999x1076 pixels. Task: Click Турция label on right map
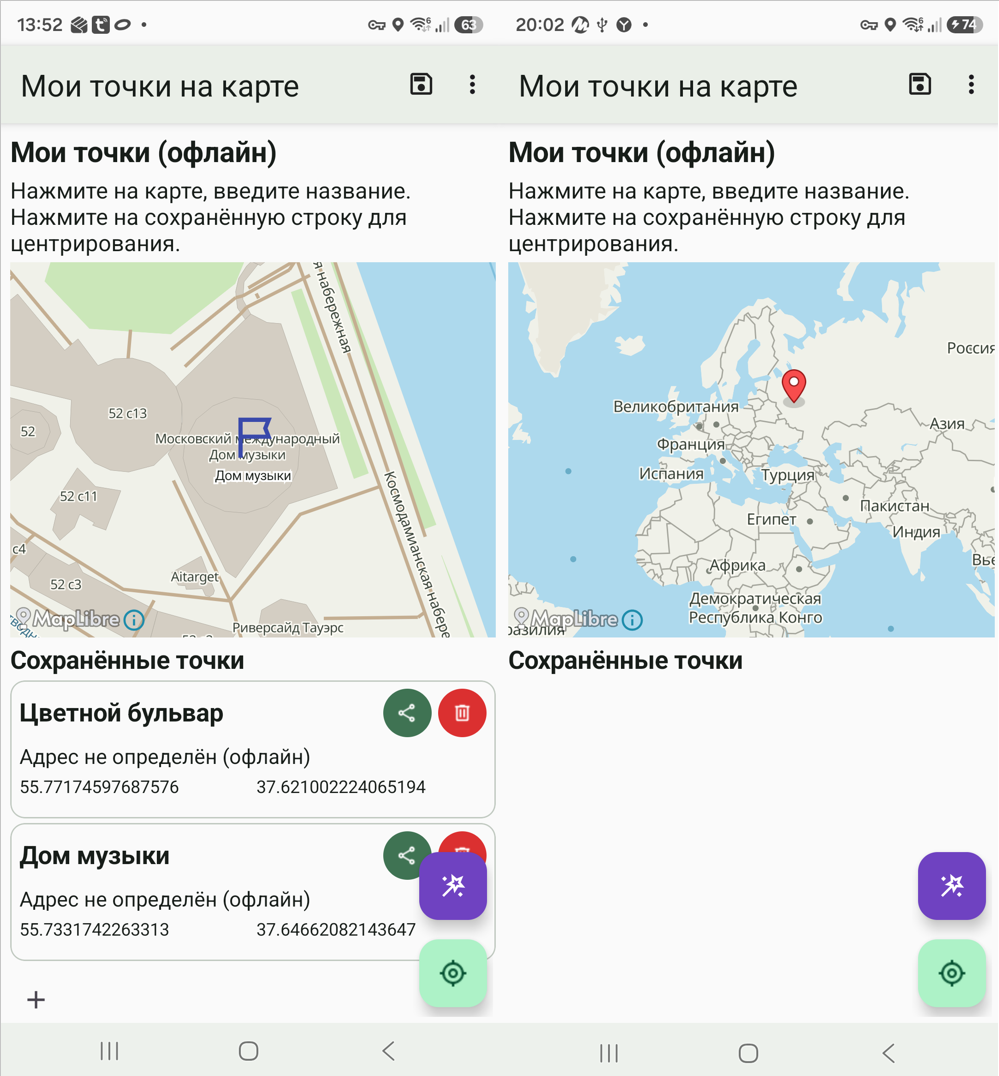coord(788,475)
